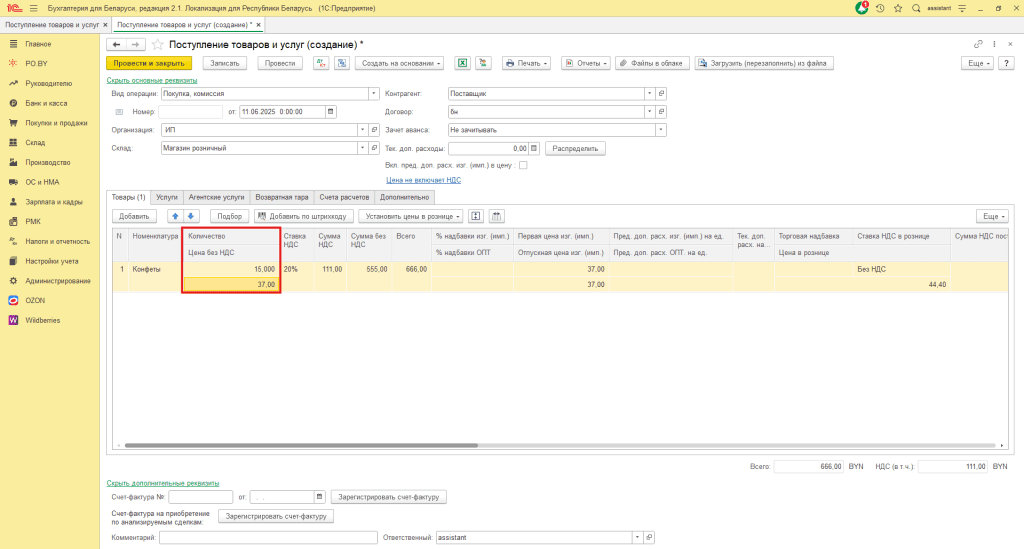The width and height of the screenshot is (1024, 549).
Task: Move row down with blue arrow
Action: (x=191, y=216)
